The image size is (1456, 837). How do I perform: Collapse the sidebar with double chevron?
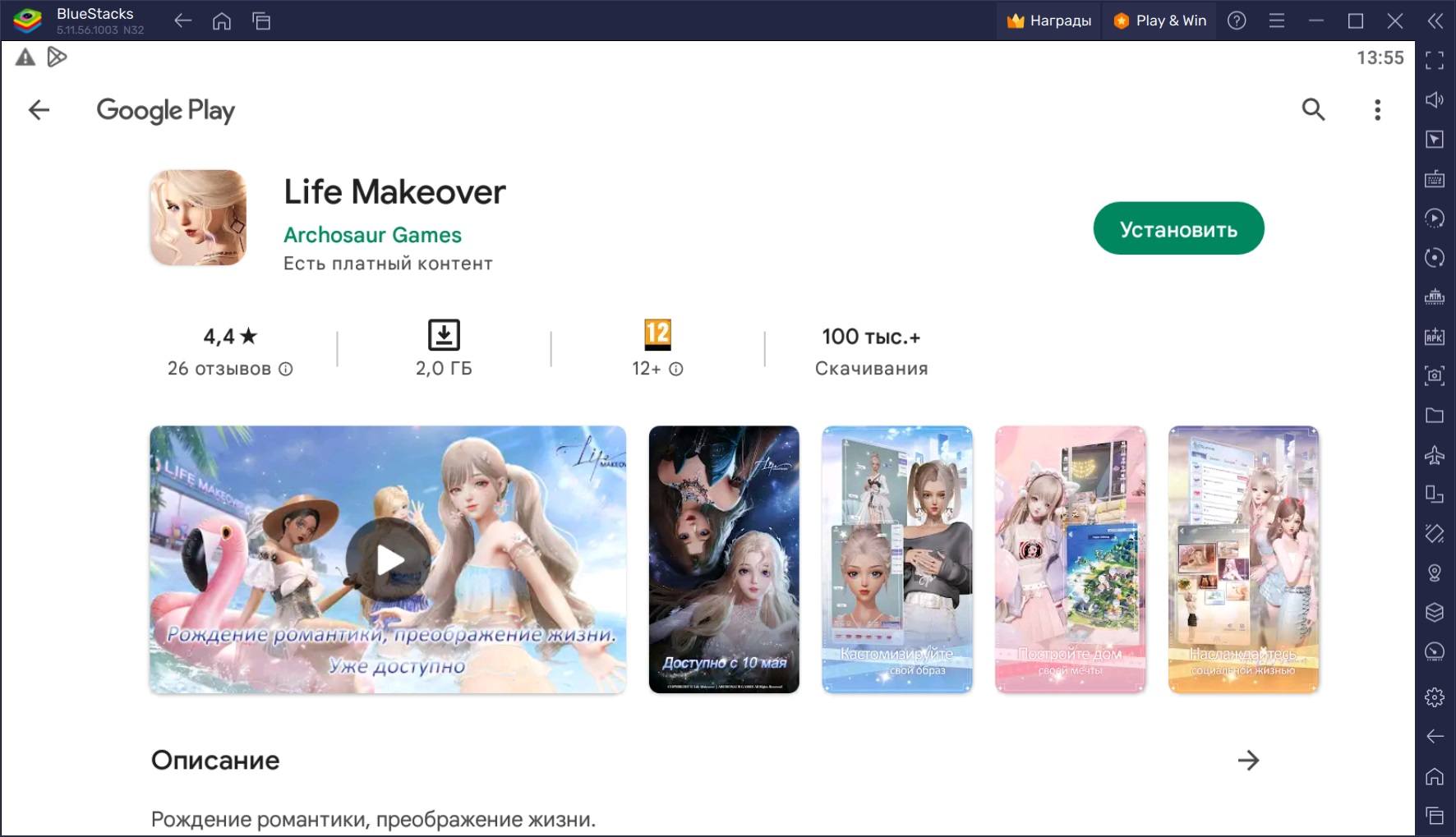coord(1435,21)
